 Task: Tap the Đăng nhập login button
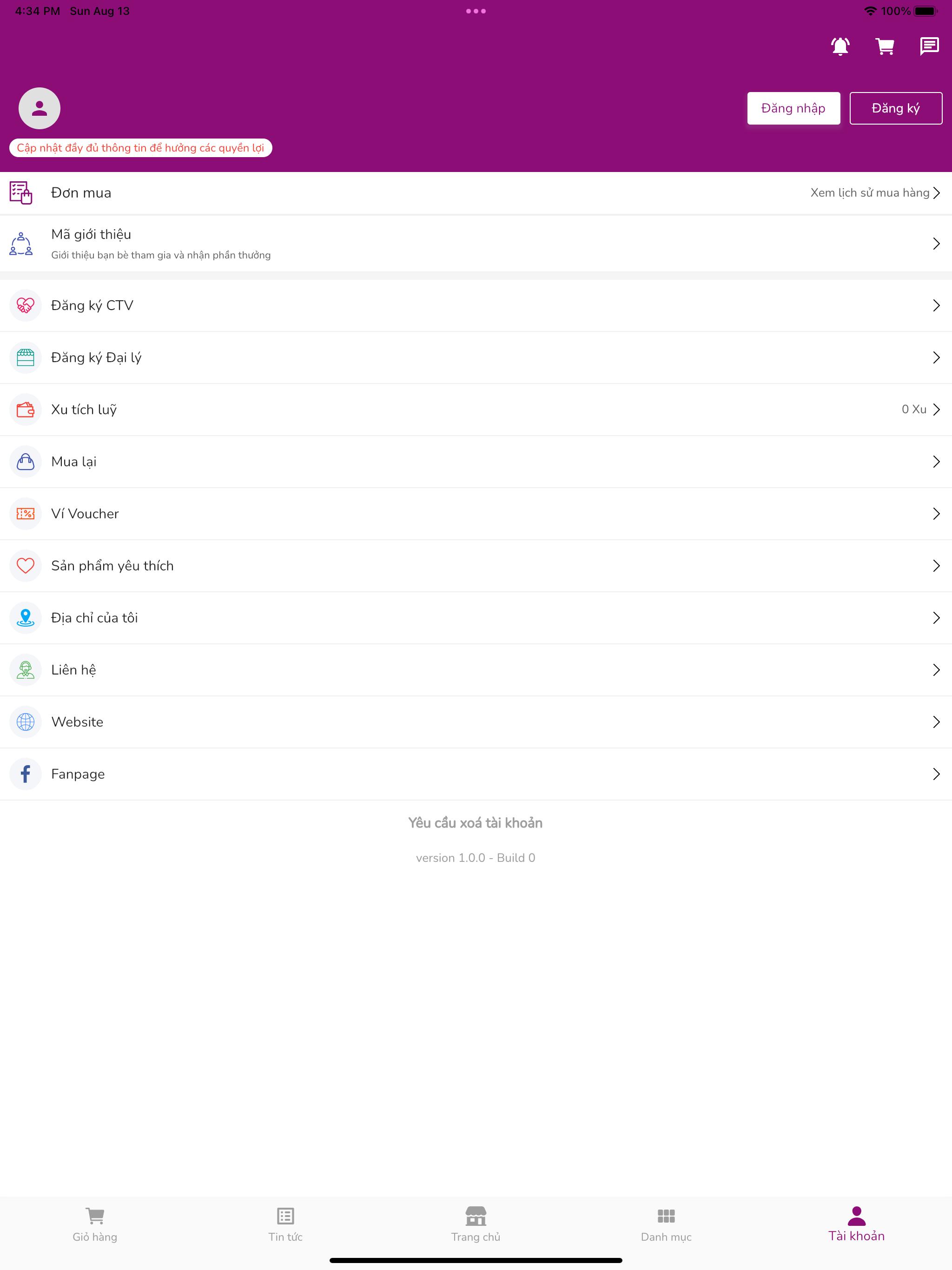tap(793, 108)
